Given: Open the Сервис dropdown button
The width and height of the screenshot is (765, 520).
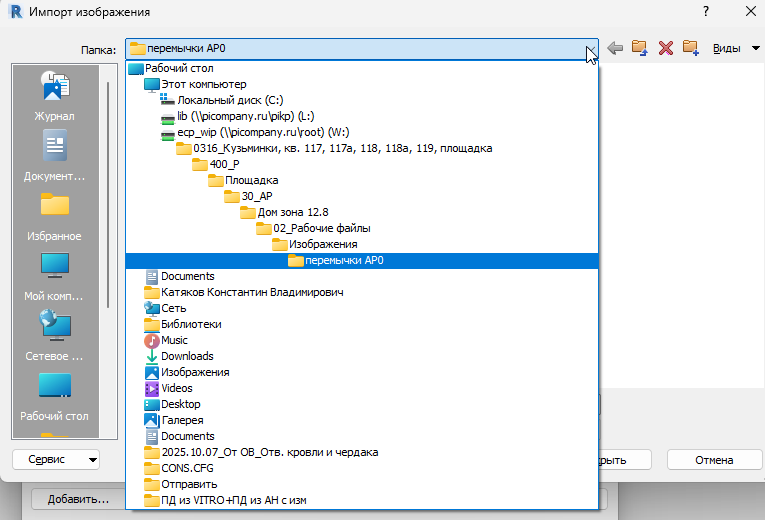Looking at the screenshot, I should click(x=56, y=460).
